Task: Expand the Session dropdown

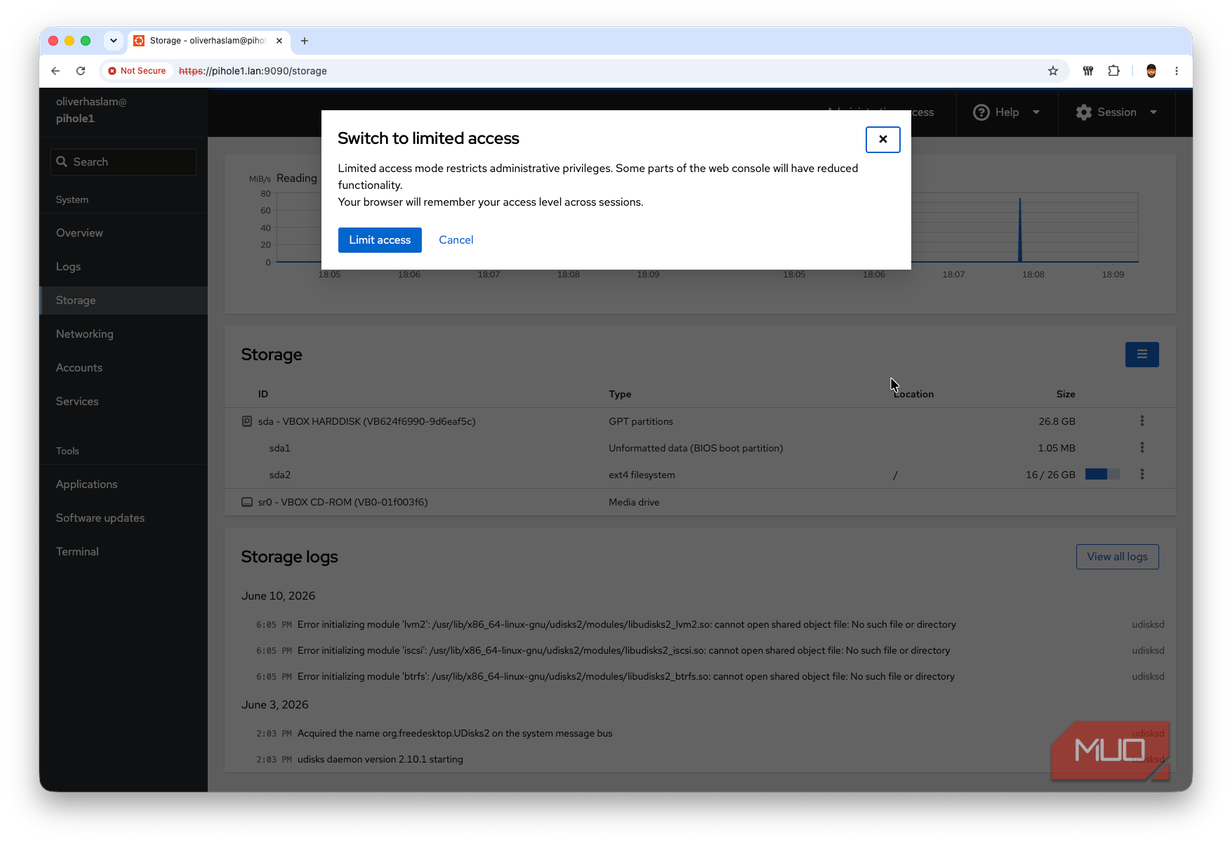Action: pyautogui.click(x=1117, y=112)
